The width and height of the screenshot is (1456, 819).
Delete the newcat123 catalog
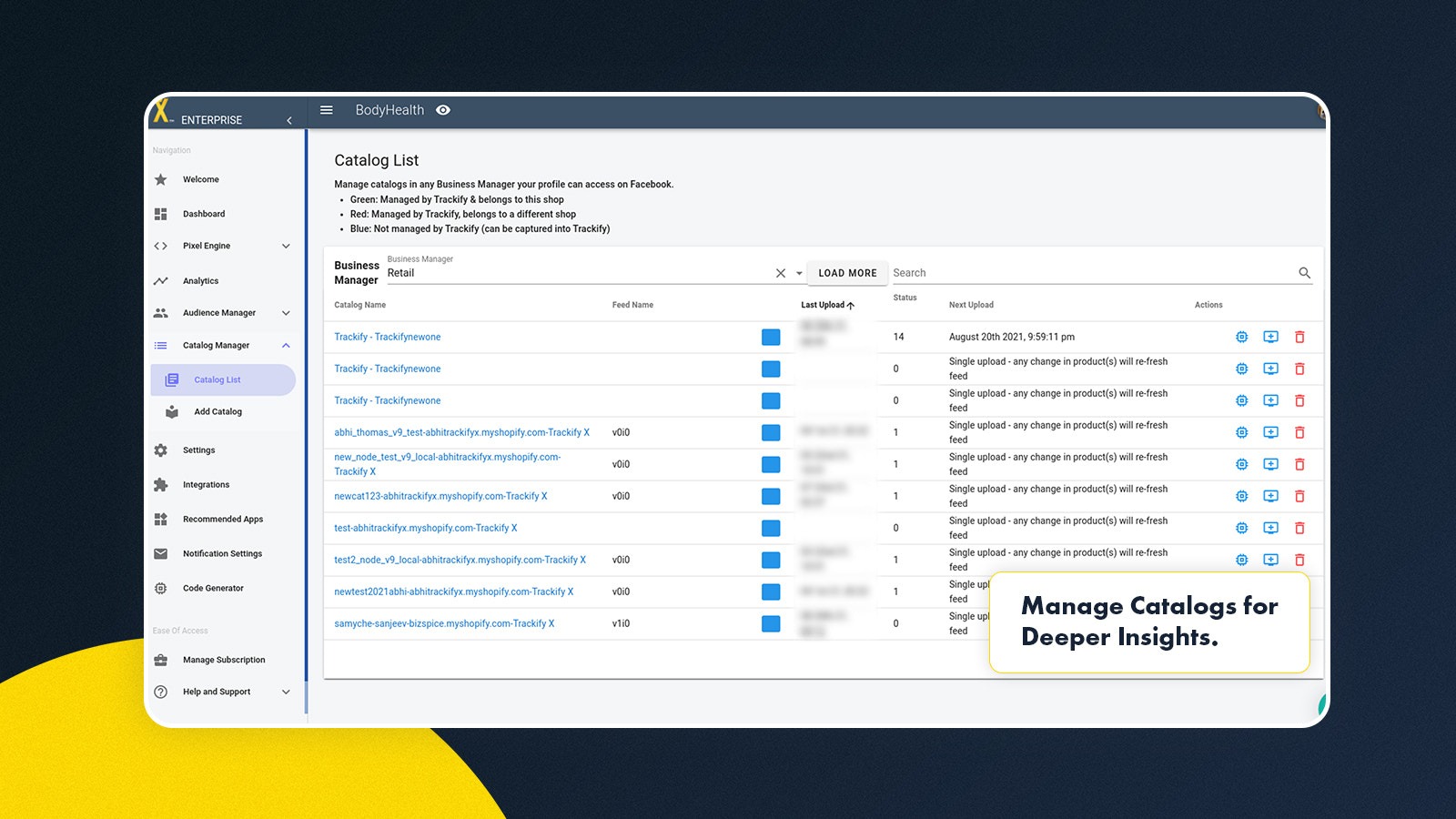pos(1299,496)
